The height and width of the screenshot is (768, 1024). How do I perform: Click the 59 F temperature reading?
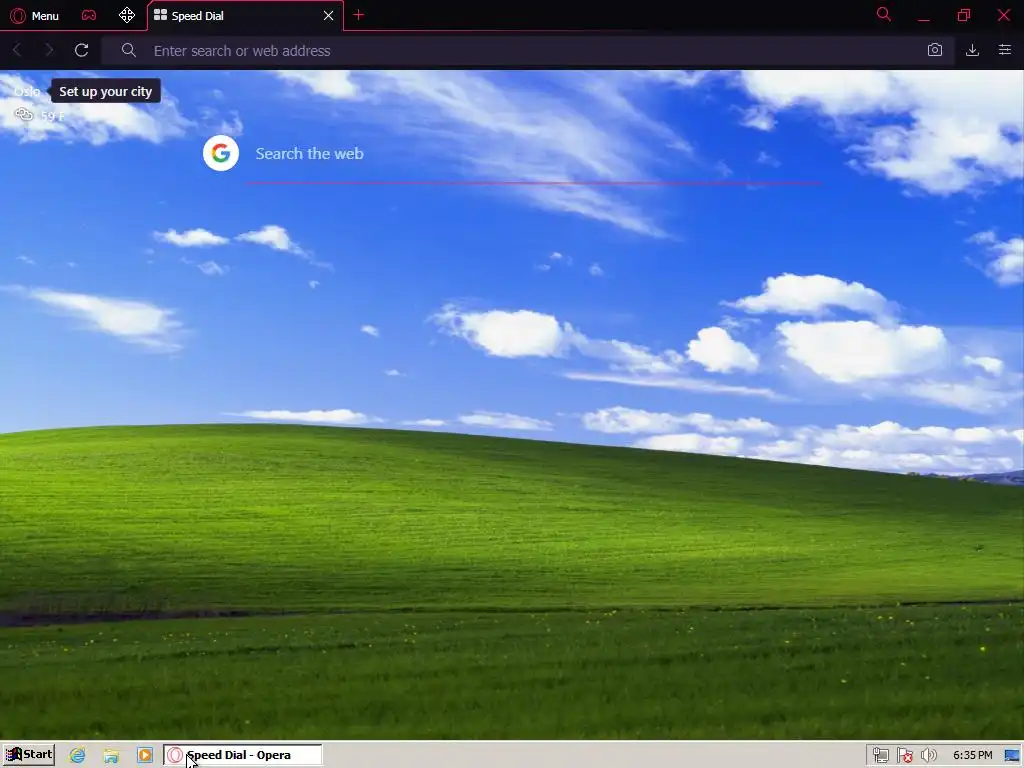[x=52, y=116]
